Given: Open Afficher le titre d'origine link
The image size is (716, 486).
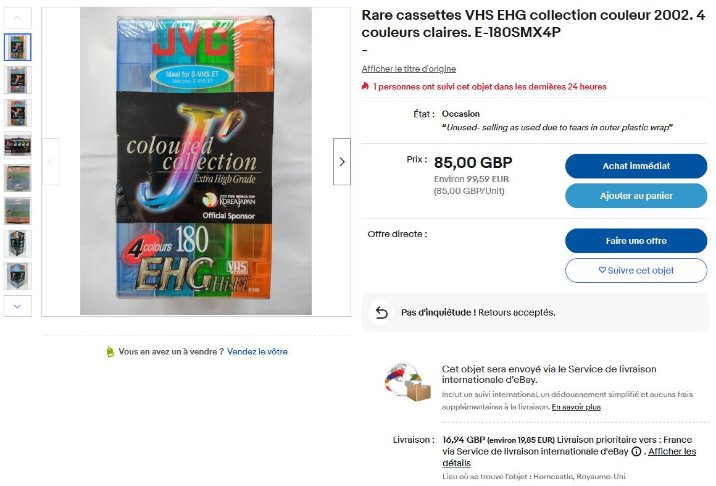Looking at the screenshot, I should pyautogui.click(x=408, y=69).
